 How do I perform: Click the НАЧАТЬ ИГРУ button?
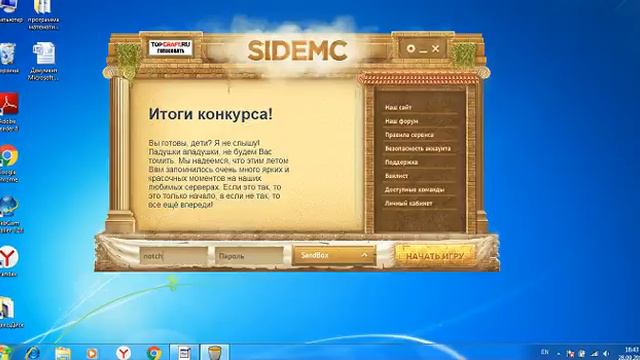pyautogui.click(x=435, y=256)
